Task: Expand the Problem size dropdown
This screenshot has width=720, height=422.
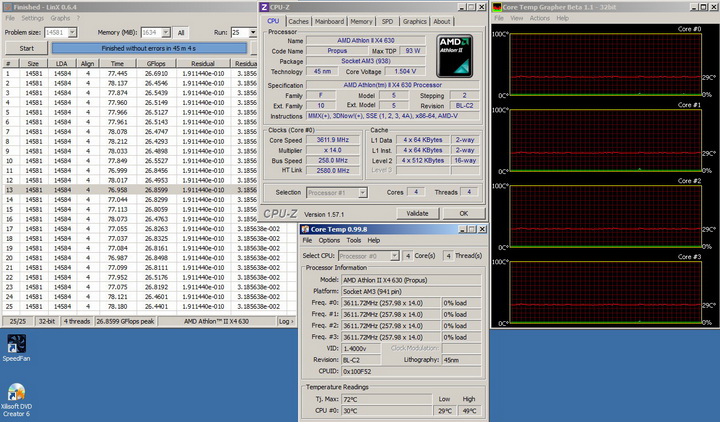Action: [70, 33]
